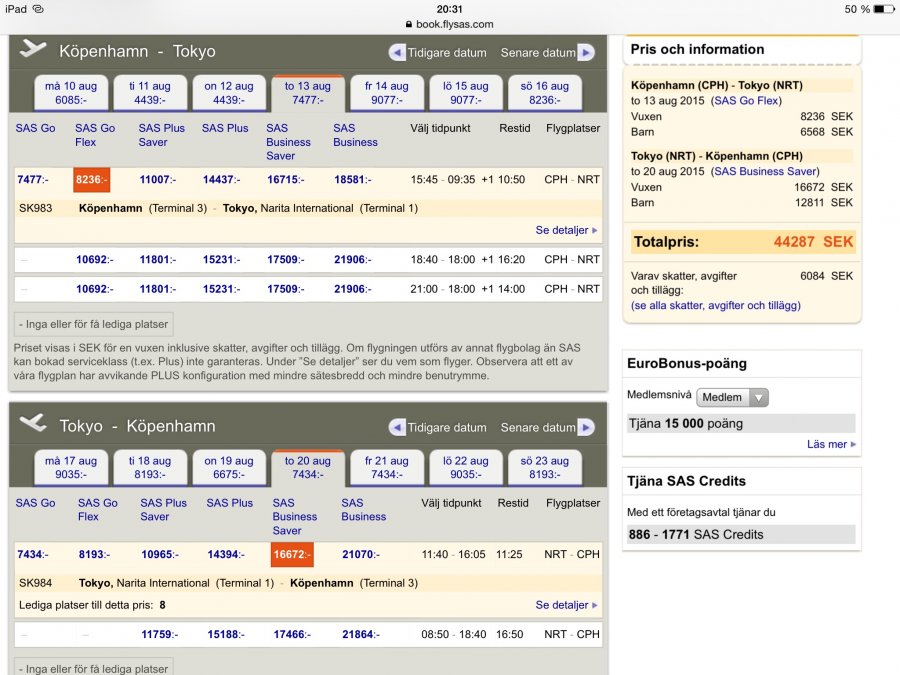Click the return SAS Go Flex column header
Image resolution: width=900 pixels, height=675 pixels.
point(98,510)
